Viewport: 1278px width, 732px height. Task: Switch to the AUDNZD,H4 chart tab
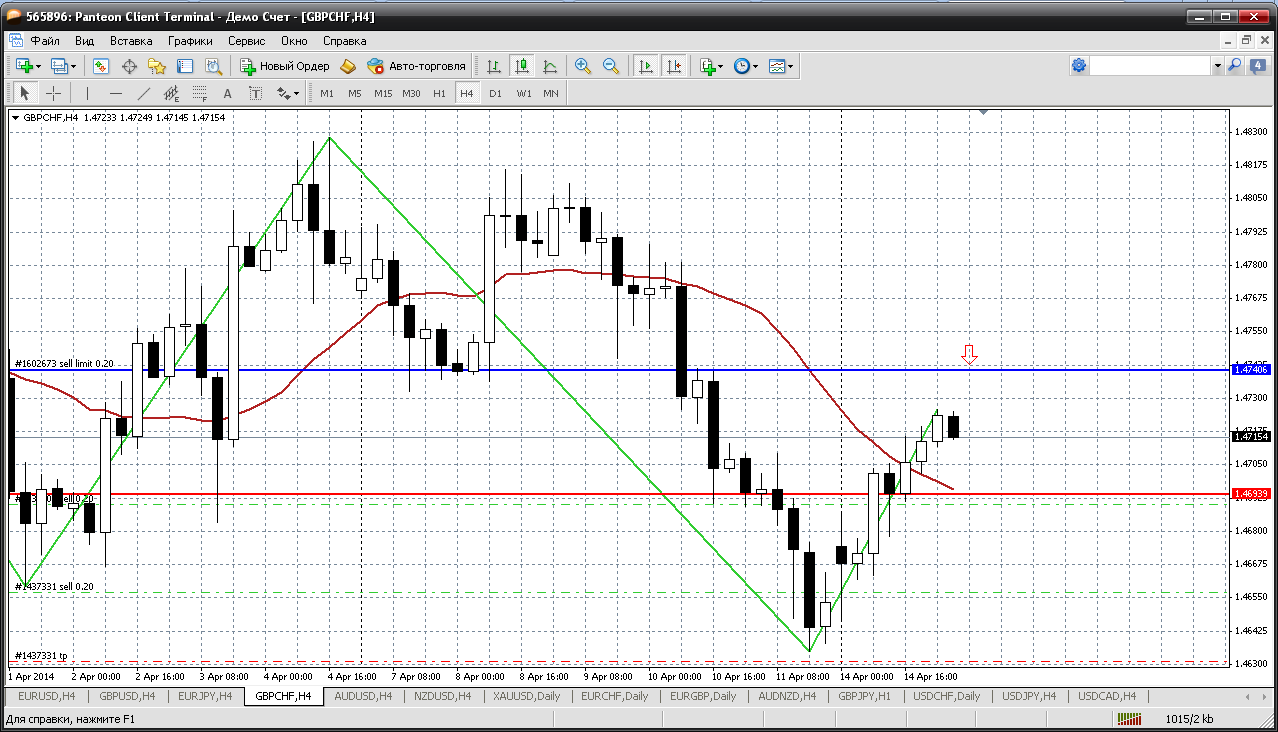787,696
